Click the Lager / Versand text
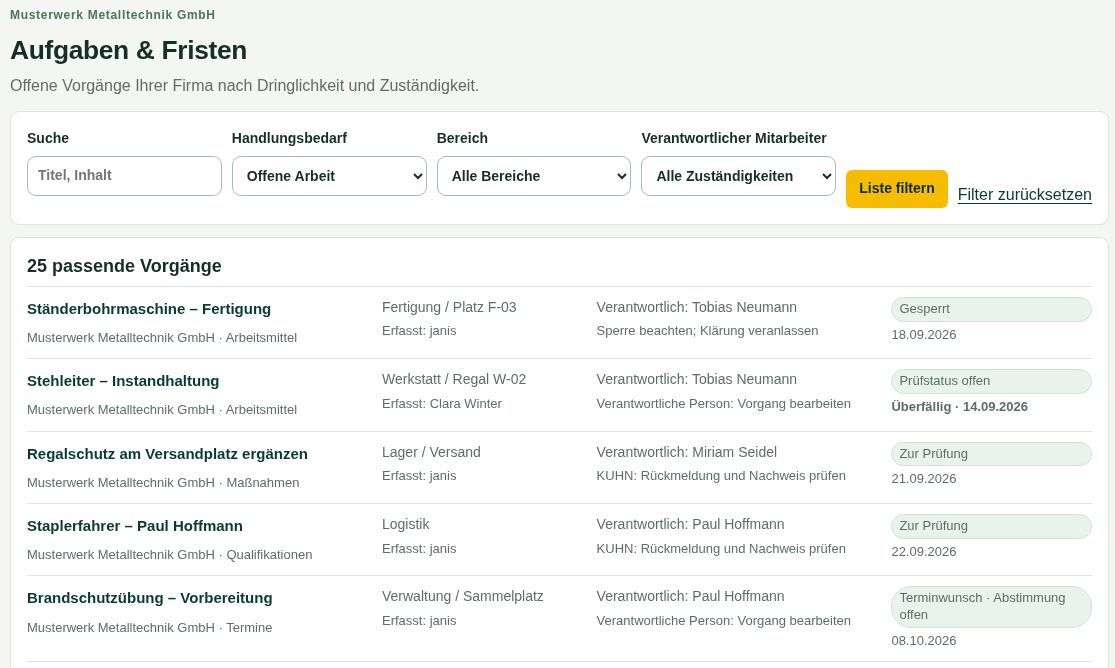This screenshot has height=668, width=1115. [431, 452]
